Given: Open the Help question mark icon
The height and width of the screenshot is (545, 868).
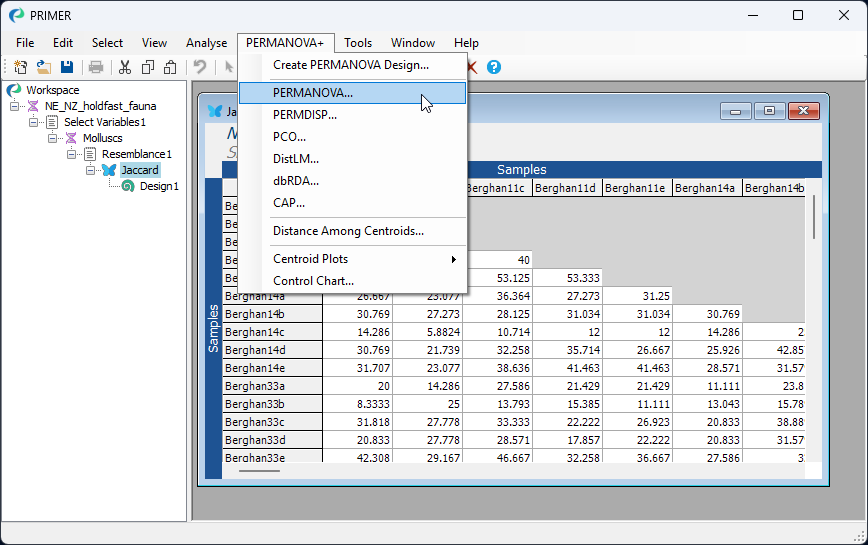Looking at the screenshot, I should 493,67.
